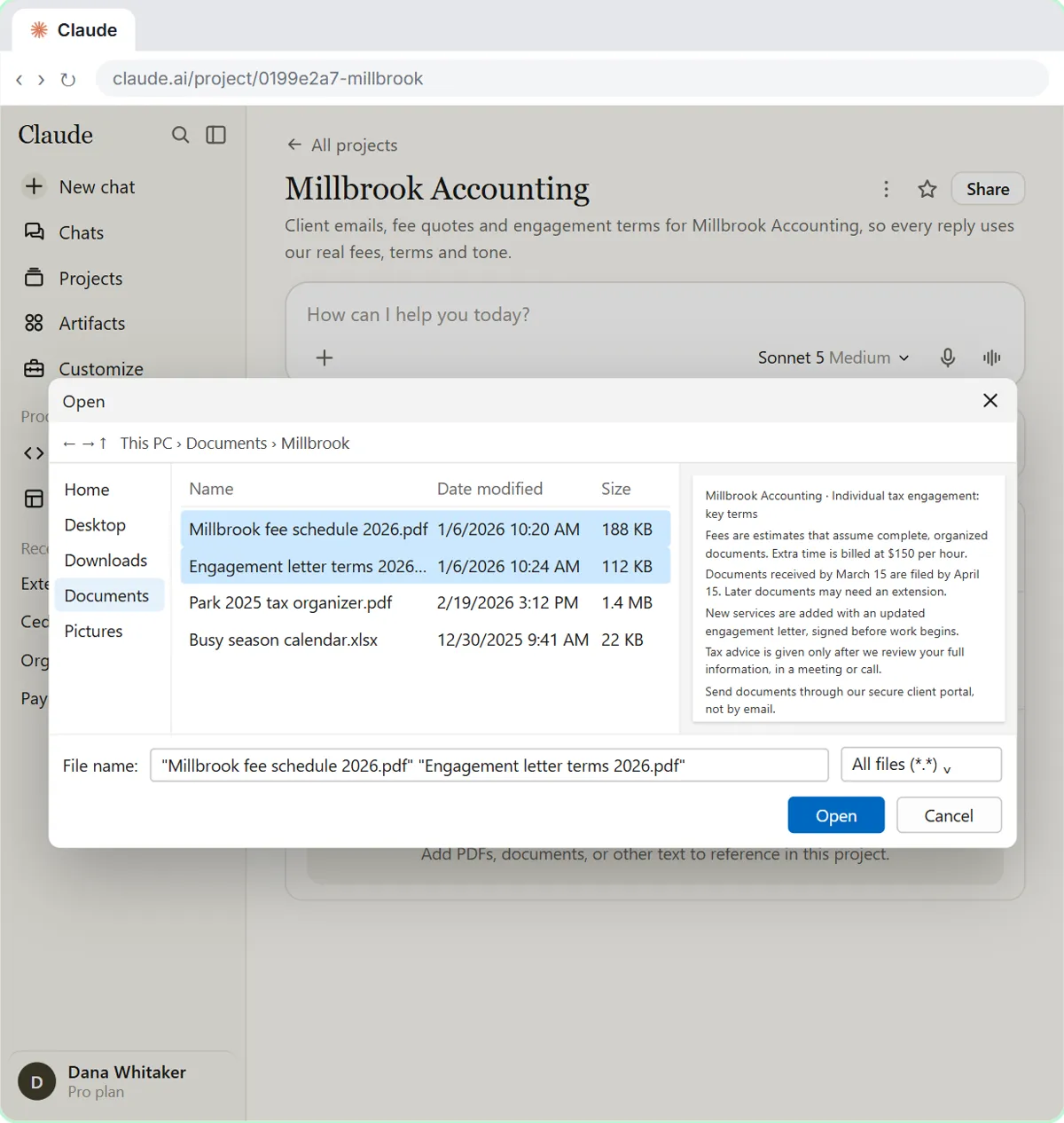Click This PC in the breadcrumb path
Screen dimensions: 1064x1123
(x=146, y=444)
